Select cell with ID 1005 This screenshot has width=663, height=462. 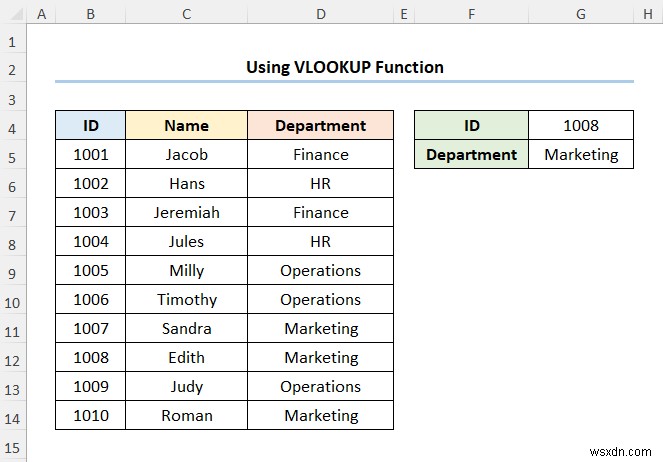[90, 270]
